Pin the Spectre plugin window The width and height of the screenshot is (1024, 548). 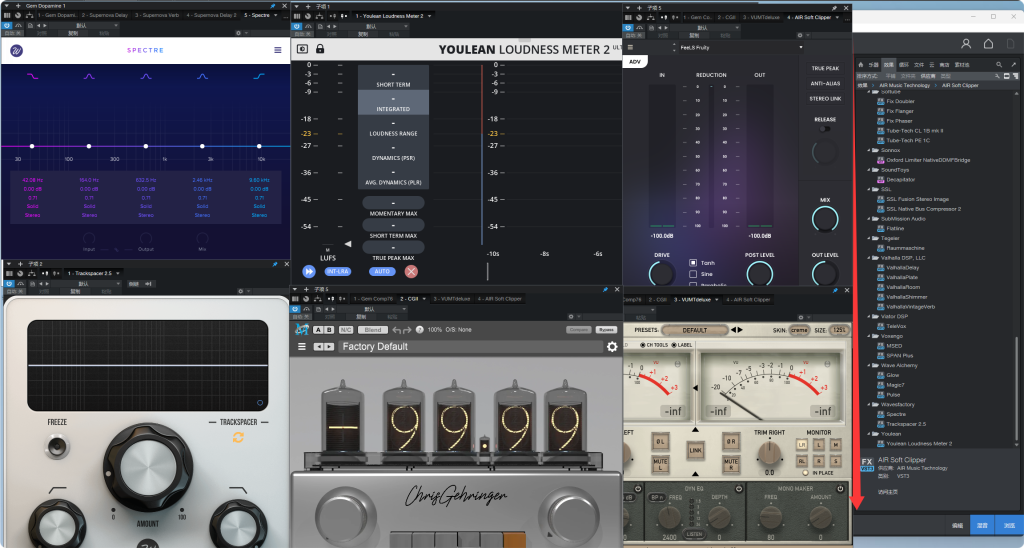pos(272,6)
